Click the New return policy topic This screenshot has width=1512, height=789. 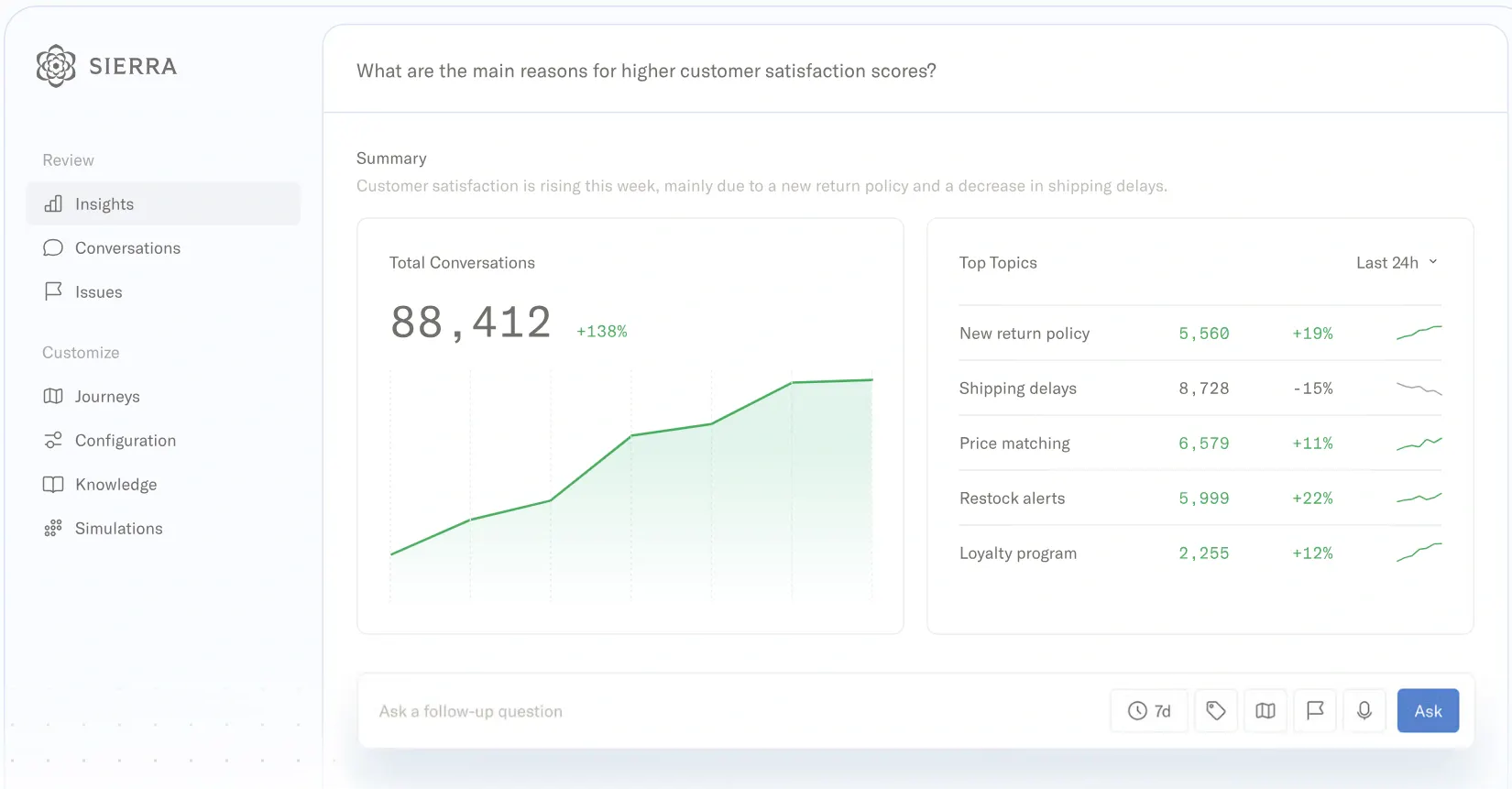click(1024, 334)
